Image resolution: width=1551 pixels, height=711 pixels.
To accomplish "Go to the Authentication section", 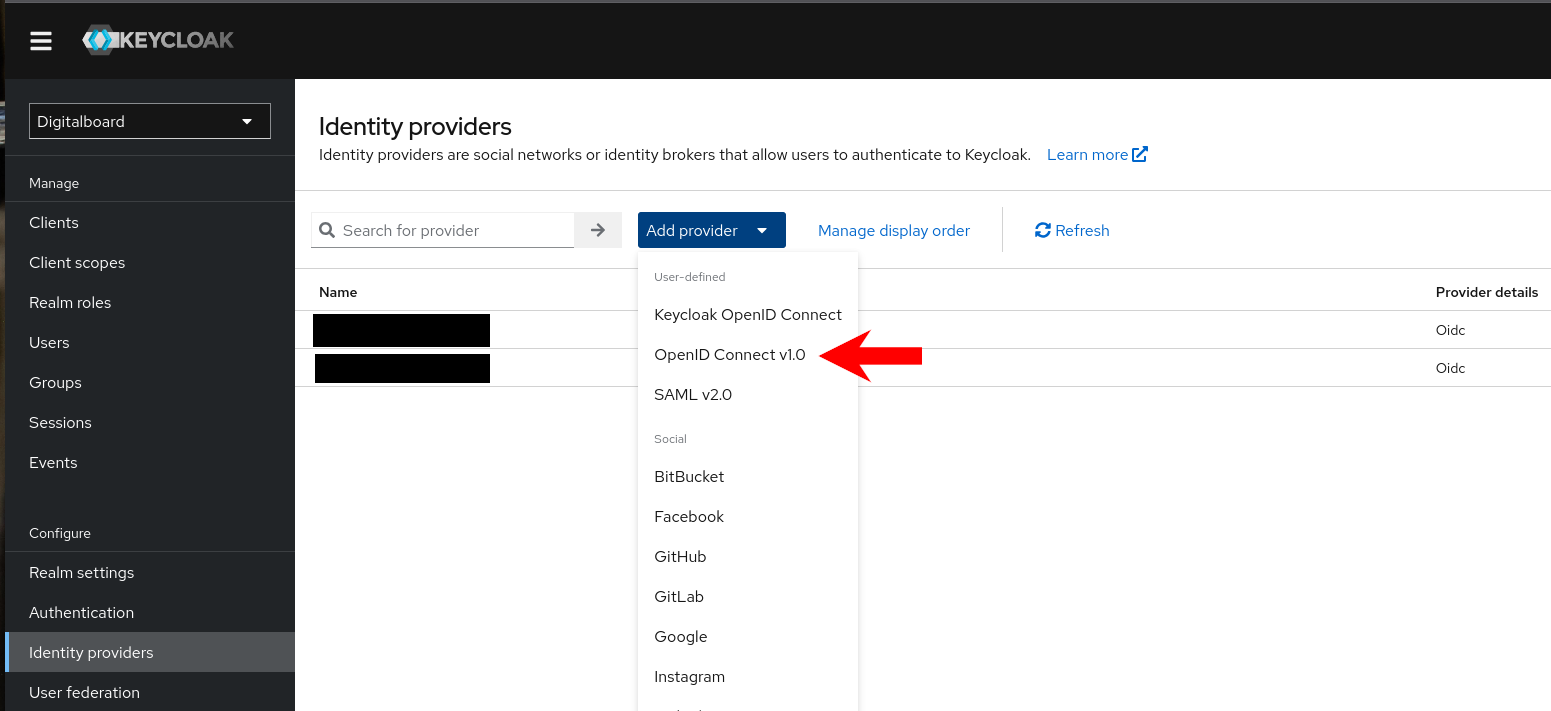I will pyautogui.click(x=81, y=612).
